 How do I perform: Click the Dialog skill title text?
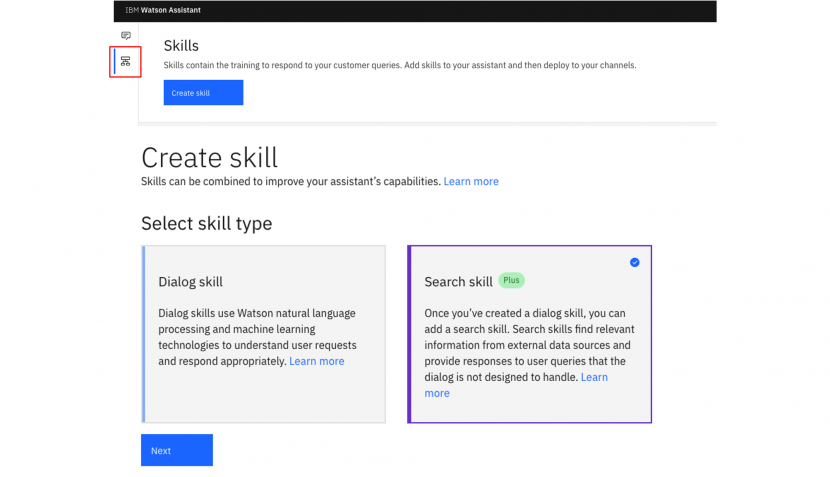pyautogui.click(x=190, y=282)
